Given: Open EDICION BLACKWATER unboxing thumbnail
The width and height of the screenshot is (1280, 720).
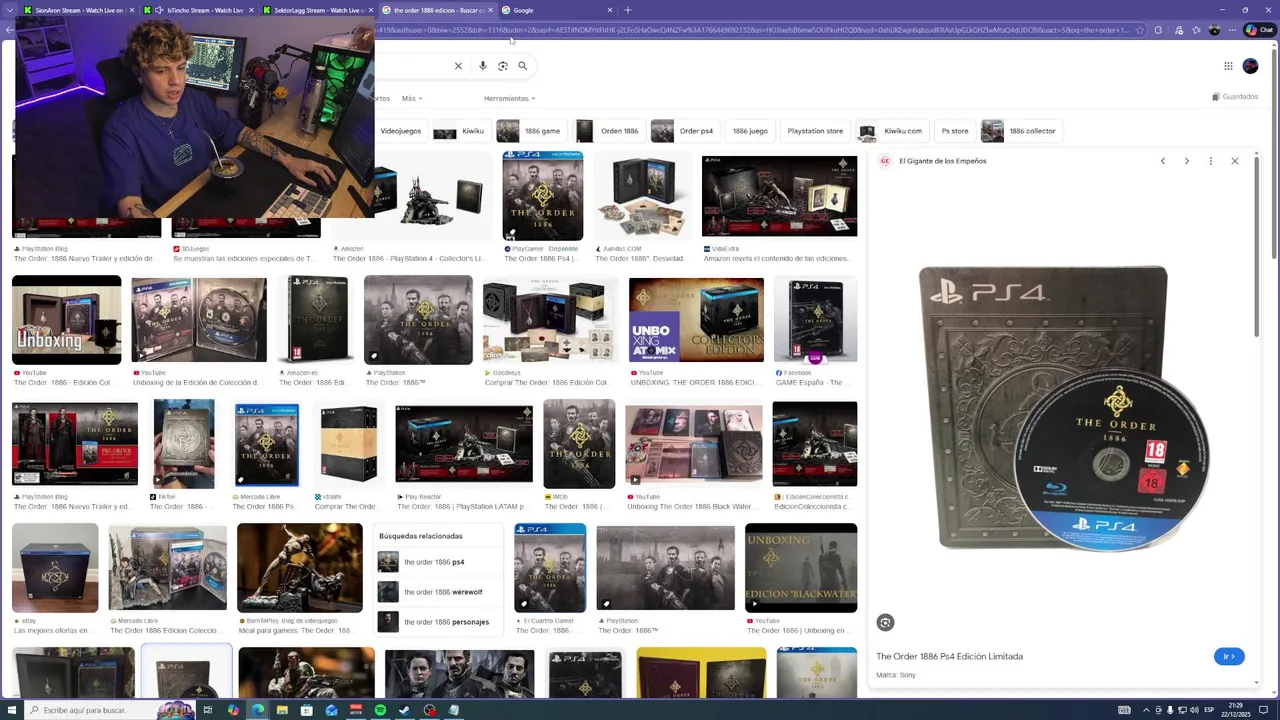Looking at the screenshot, I should point(801,567).
